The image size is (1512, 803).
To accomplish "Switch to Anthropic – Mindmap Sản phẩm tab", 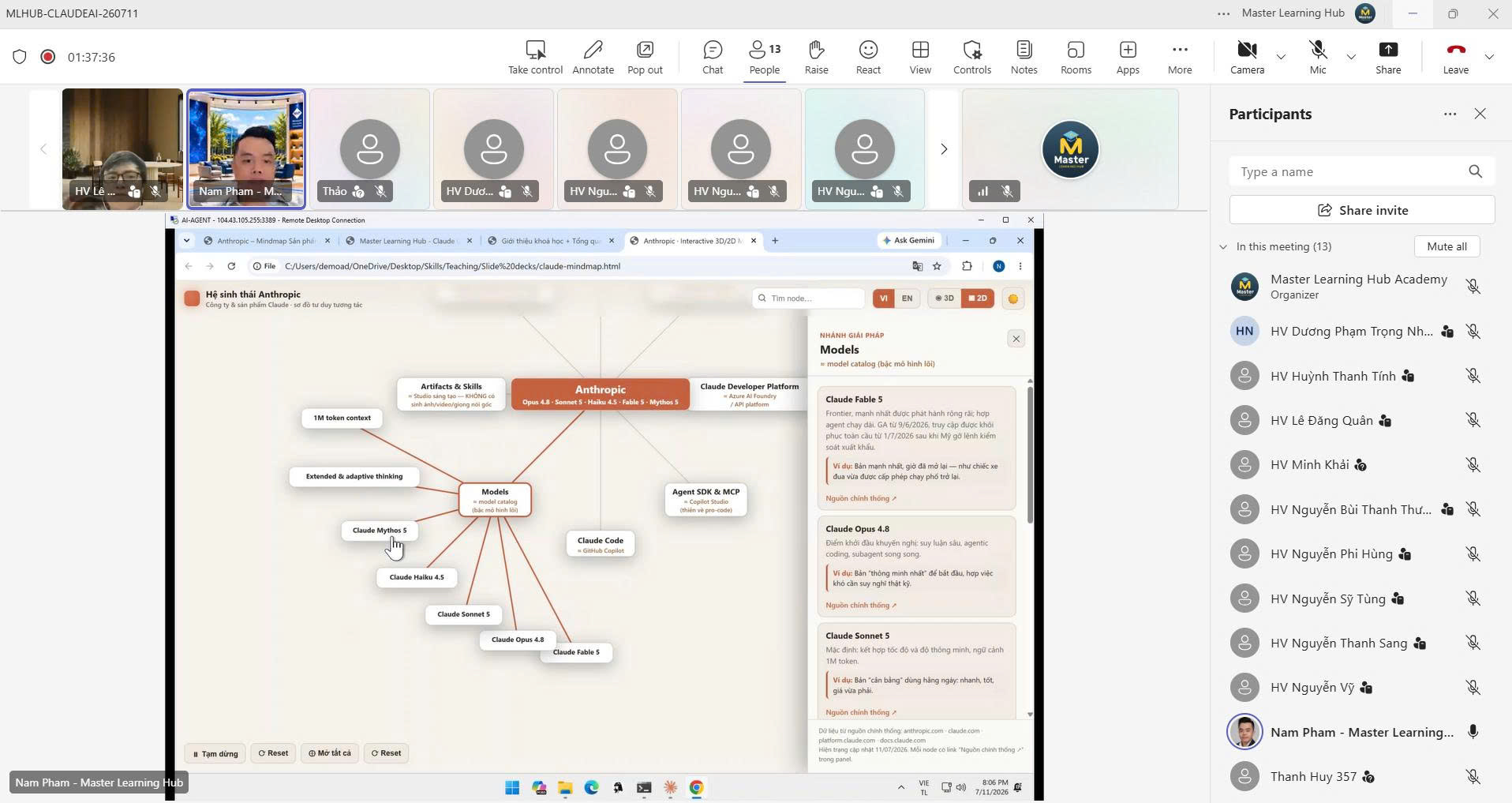I will 267,241.
